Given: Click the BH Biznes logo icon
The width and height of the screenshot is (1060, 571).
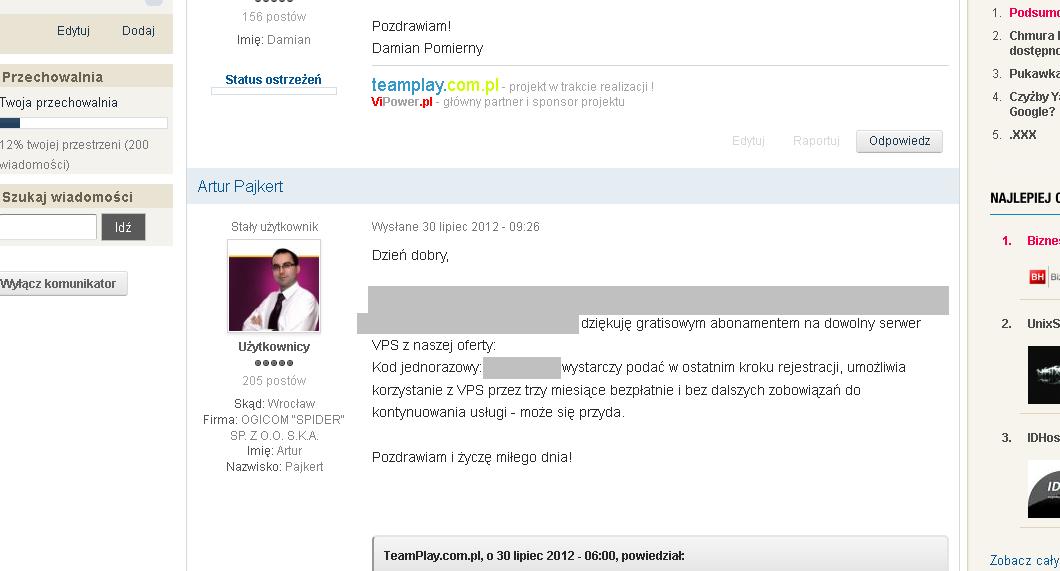Looking at the screenshot, I should coord(1037,276).
